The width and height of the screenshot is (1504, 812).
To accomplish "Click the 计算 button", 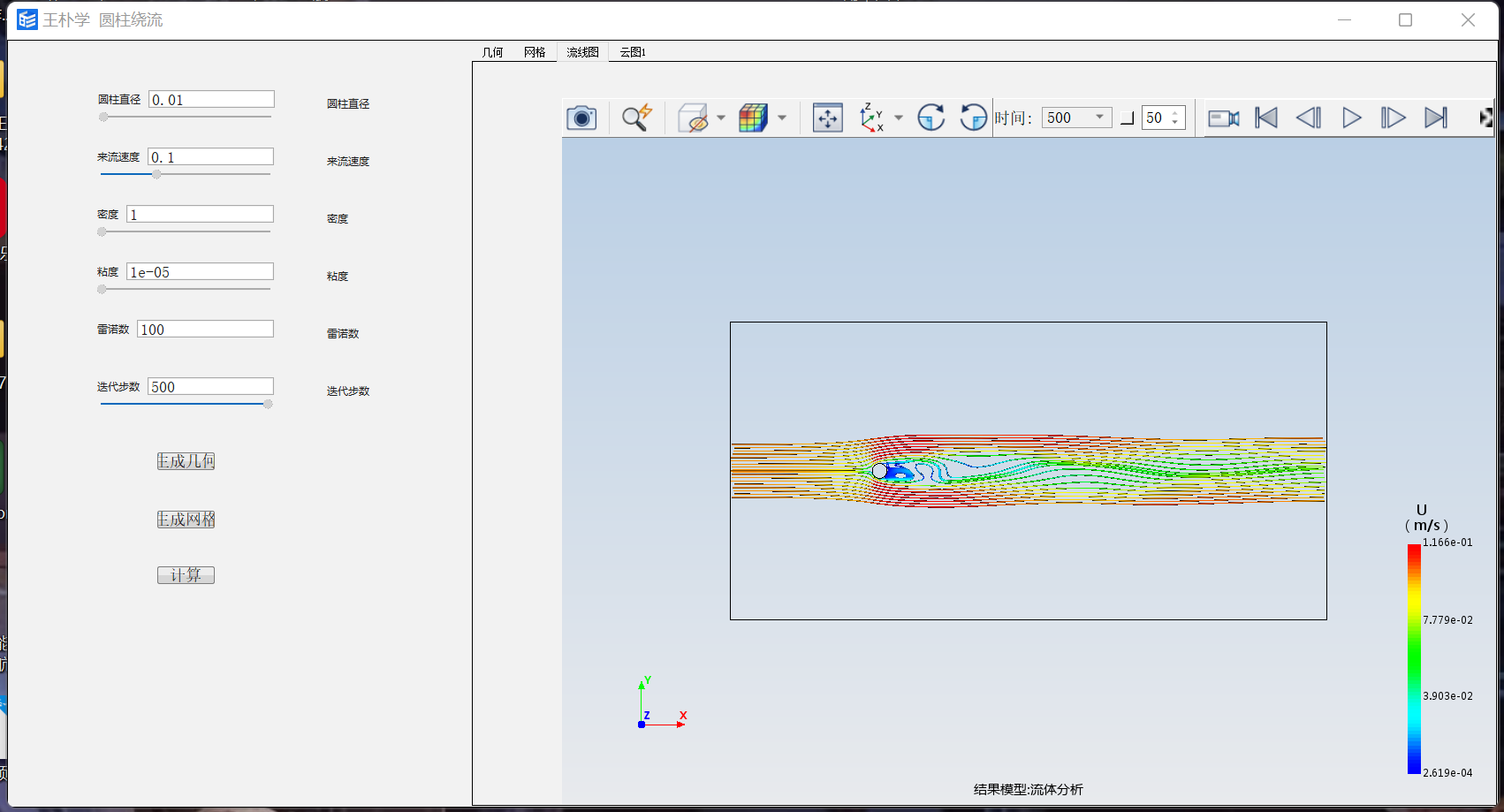I will tap(186, 575).
